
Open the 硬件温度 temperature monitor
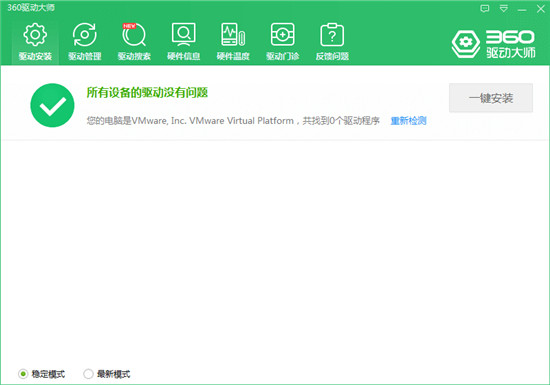(x=233, y=42)
